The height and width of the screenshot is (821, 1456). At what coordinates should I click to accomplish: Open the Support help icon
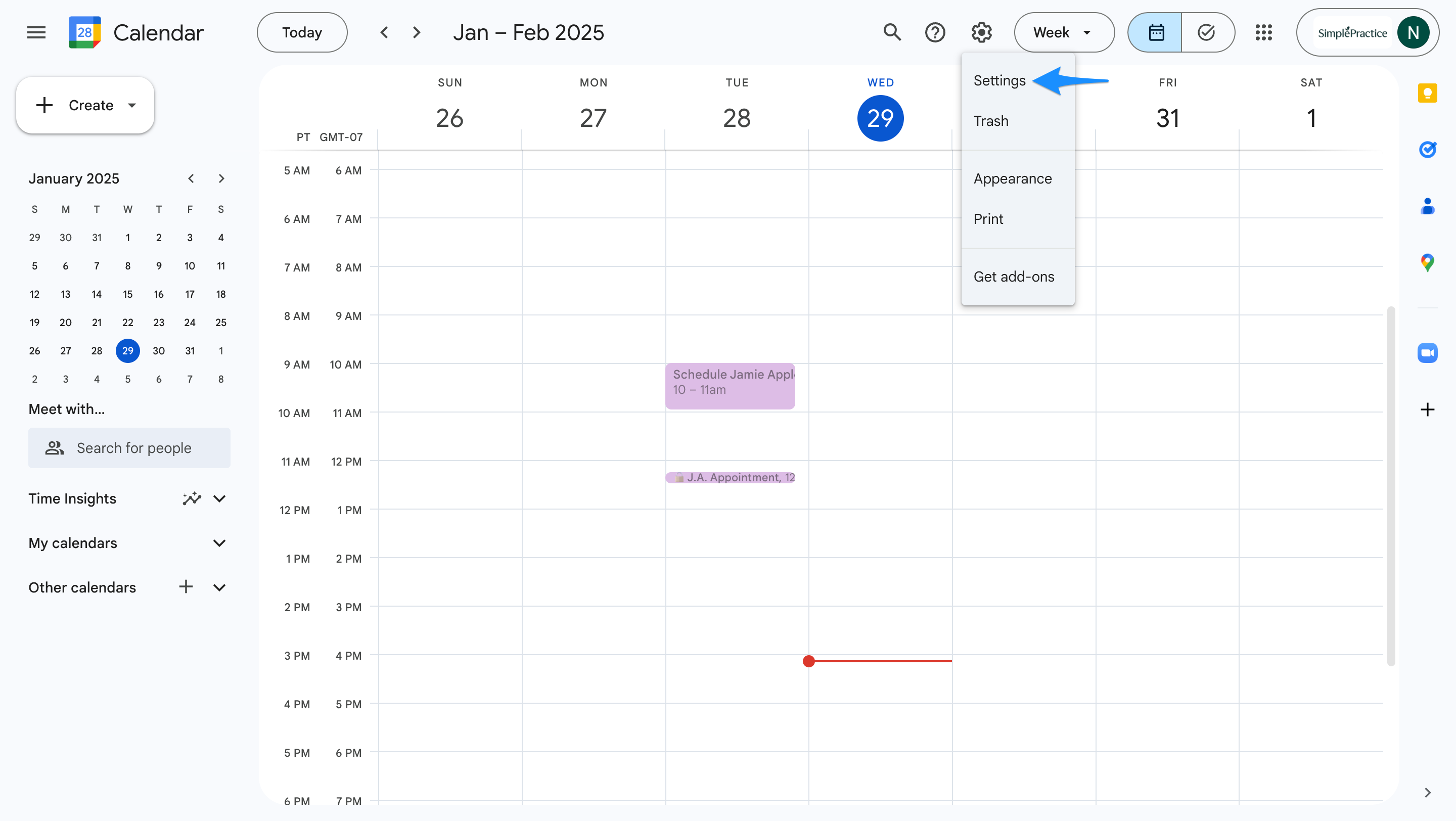[935, 32]
